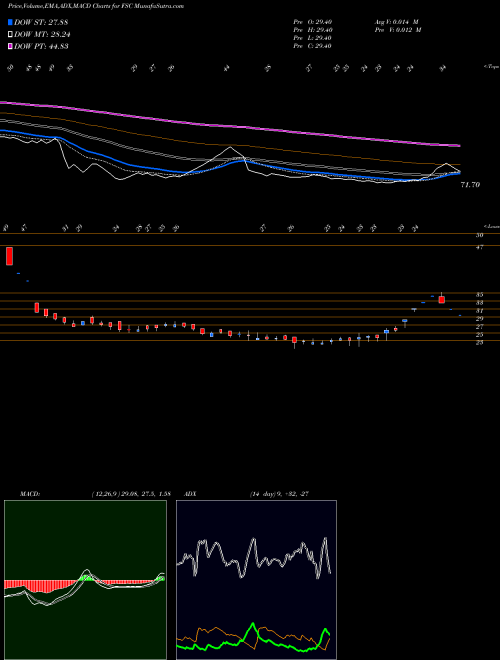Click the 31 price axis label

479,311
